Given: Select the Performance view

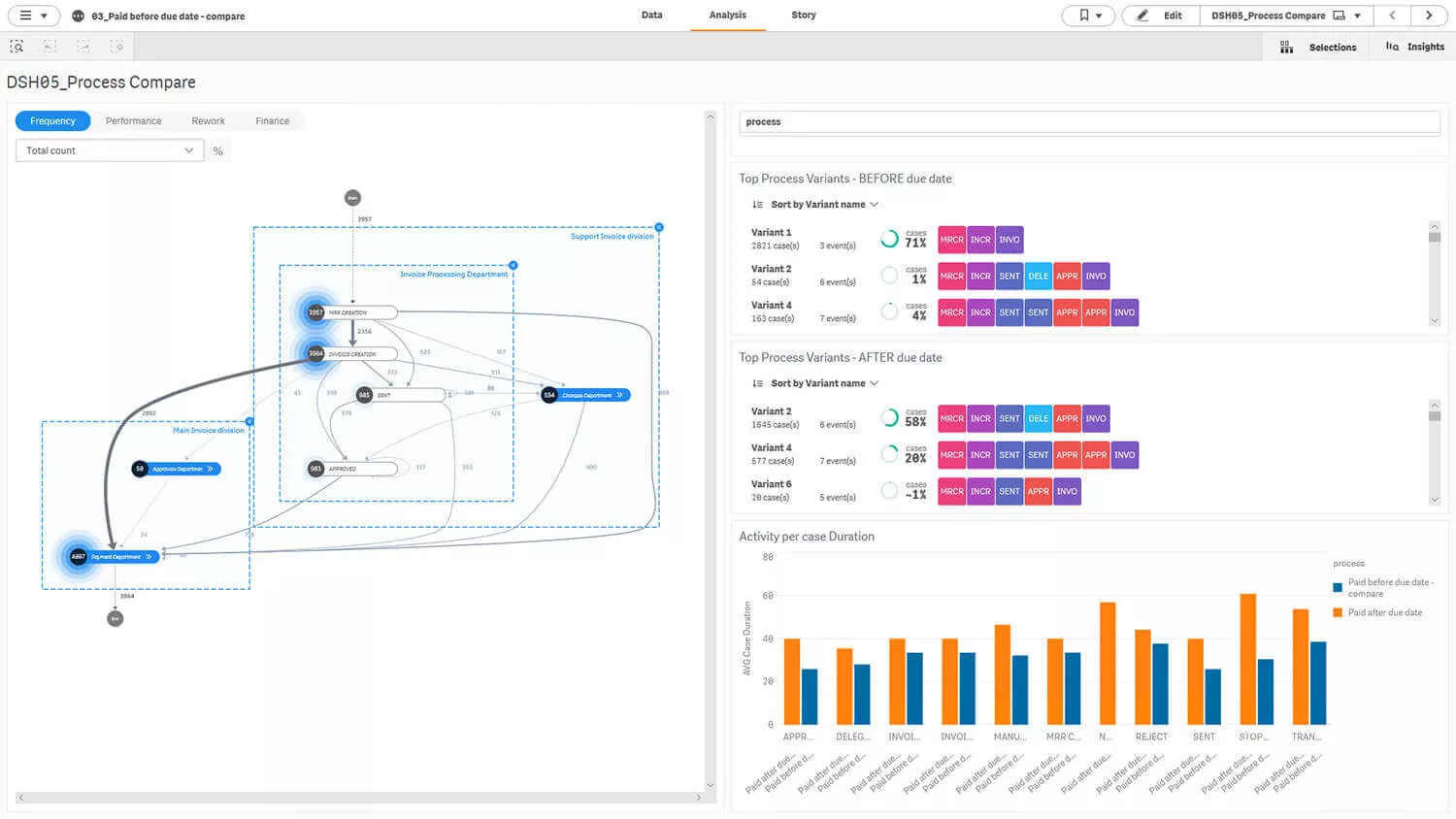Looking at the screenshot, I should (134, 121).
